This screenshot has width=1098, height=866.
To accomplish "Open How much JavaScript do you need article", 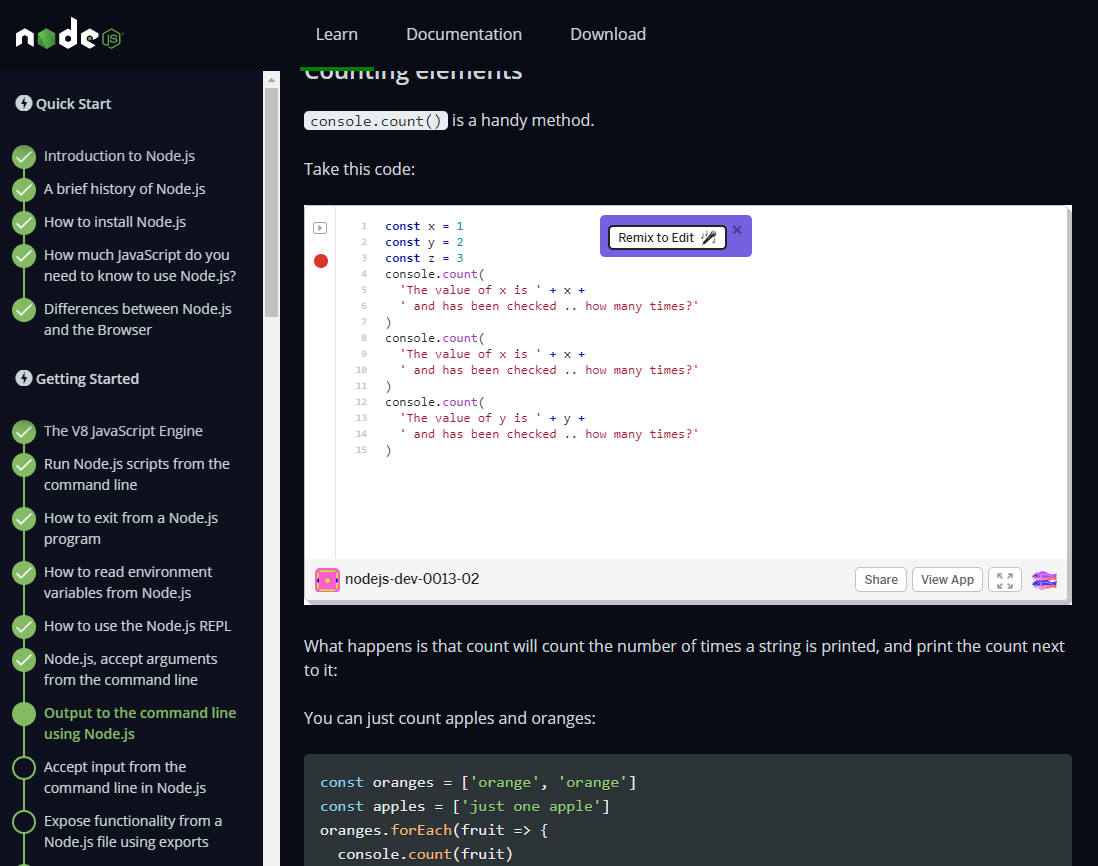I will (140, 265).
